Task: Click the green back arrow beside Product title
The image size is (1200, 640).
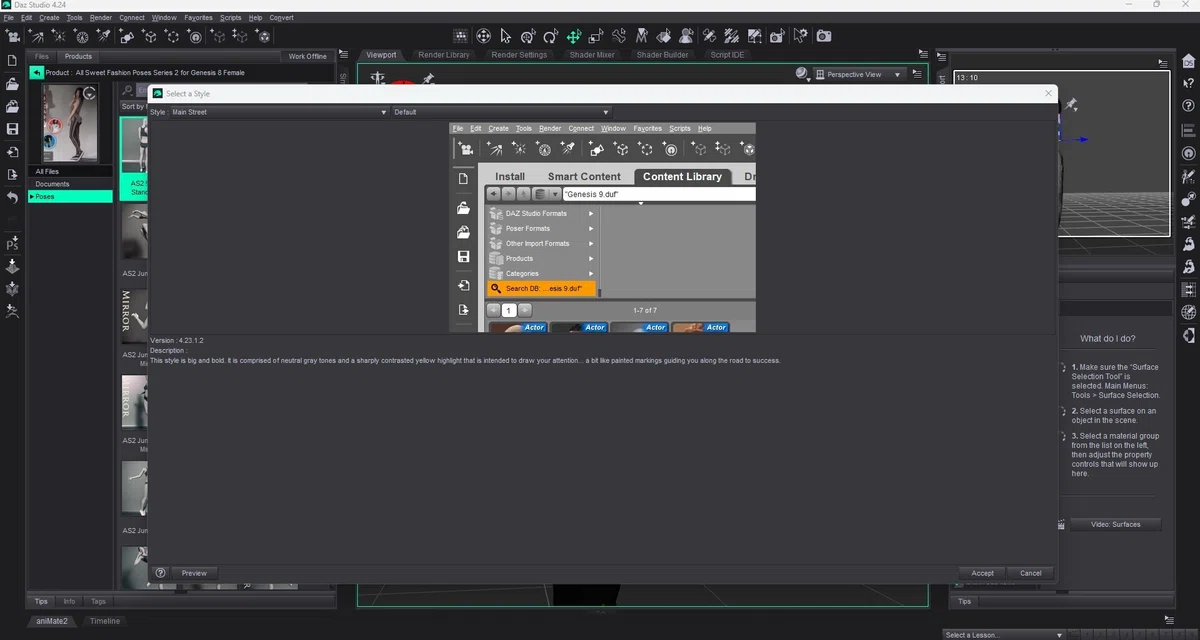Action: pos(37,73)
